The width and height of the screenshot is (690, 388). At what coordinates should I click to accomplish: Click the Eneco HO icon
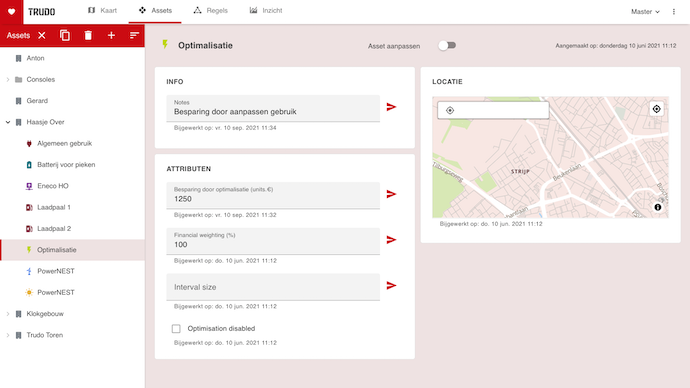coord(29,186)
